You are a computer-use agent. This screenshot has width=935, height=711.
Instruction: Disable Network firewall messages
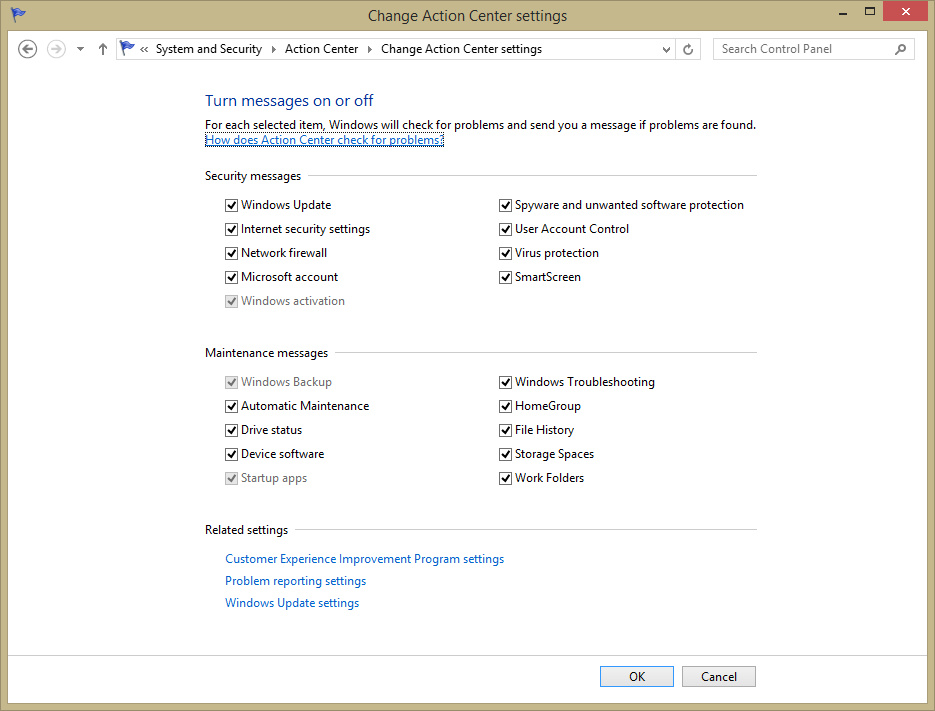[x=231, y=253]
